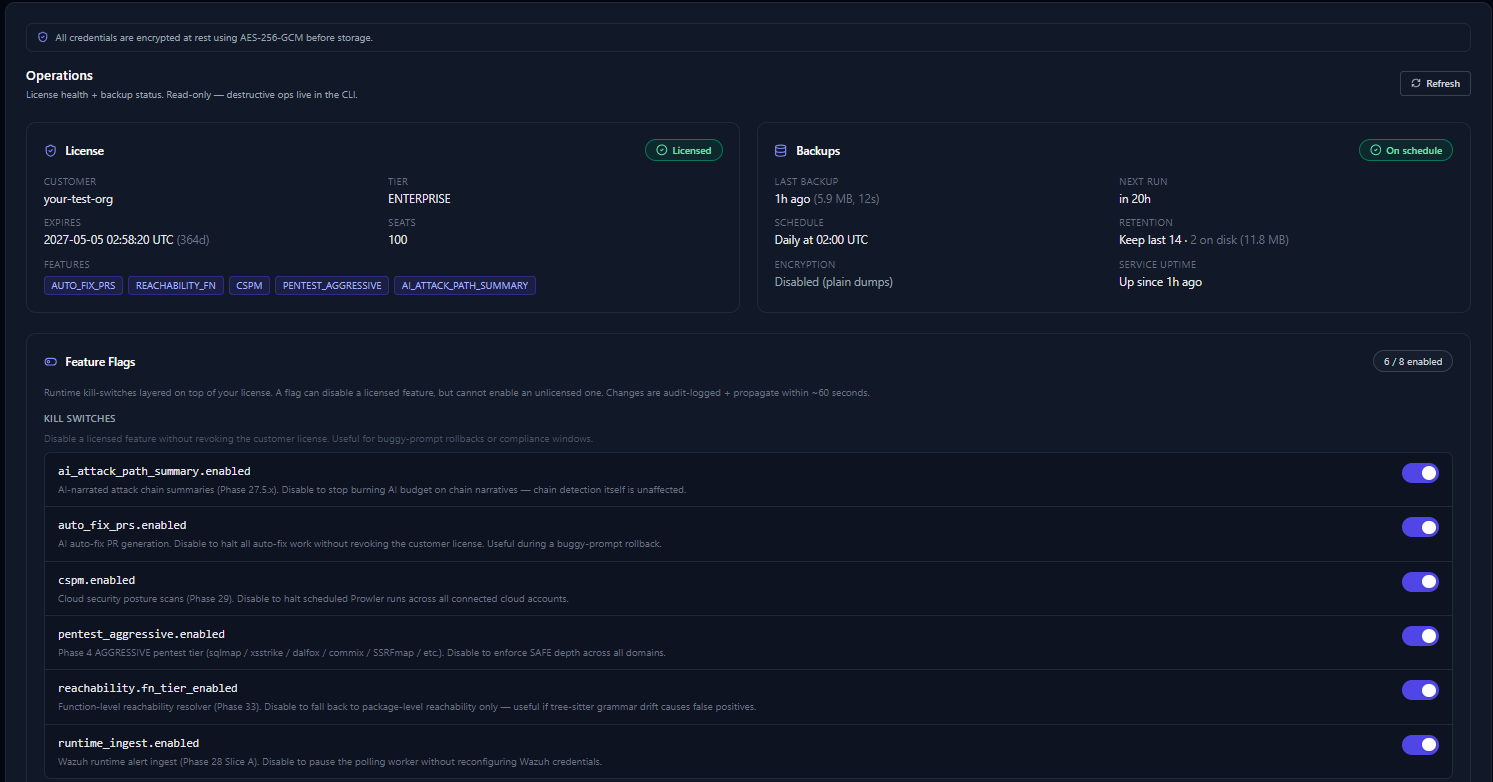Click the next run value in 20h
1493x782 pixels.
click(1136, 199)
